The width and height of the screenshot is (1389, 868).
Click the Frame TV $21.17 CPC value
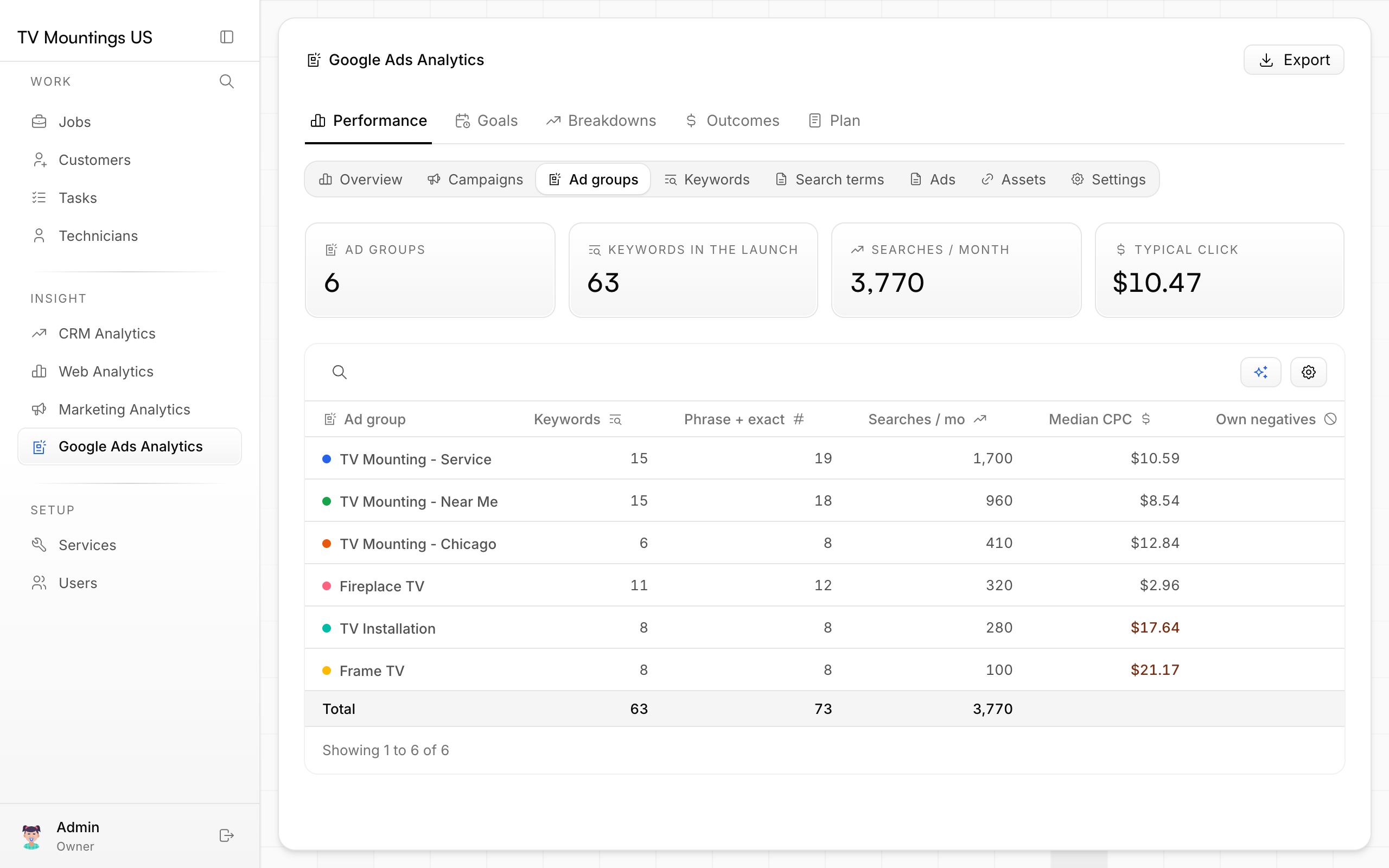[x=1155, y=670]
